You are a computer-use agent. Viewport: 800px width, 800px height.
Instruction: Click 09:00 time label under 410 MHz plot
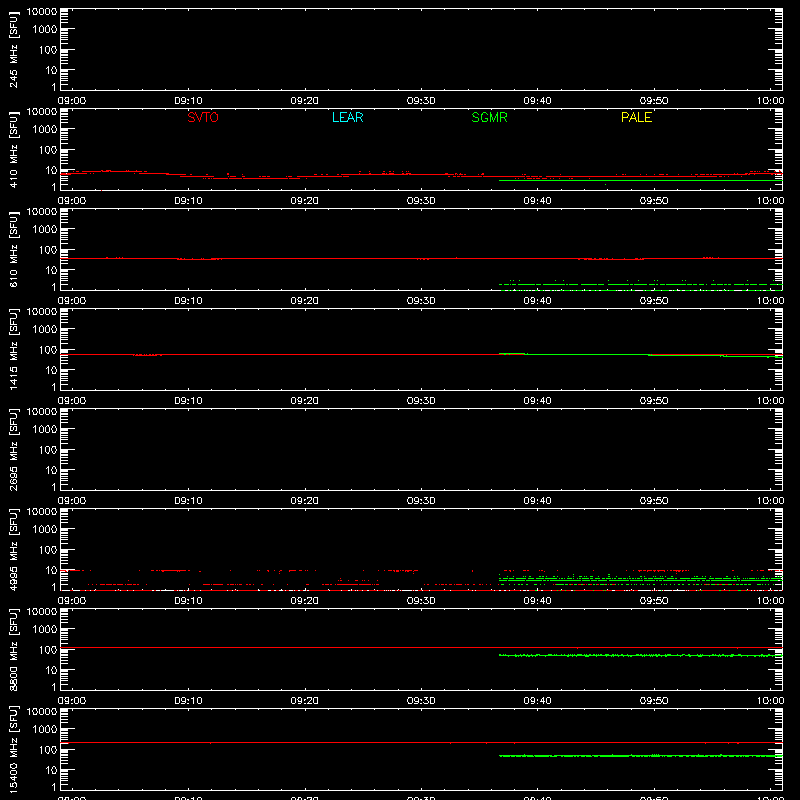(x=72, y=201)
